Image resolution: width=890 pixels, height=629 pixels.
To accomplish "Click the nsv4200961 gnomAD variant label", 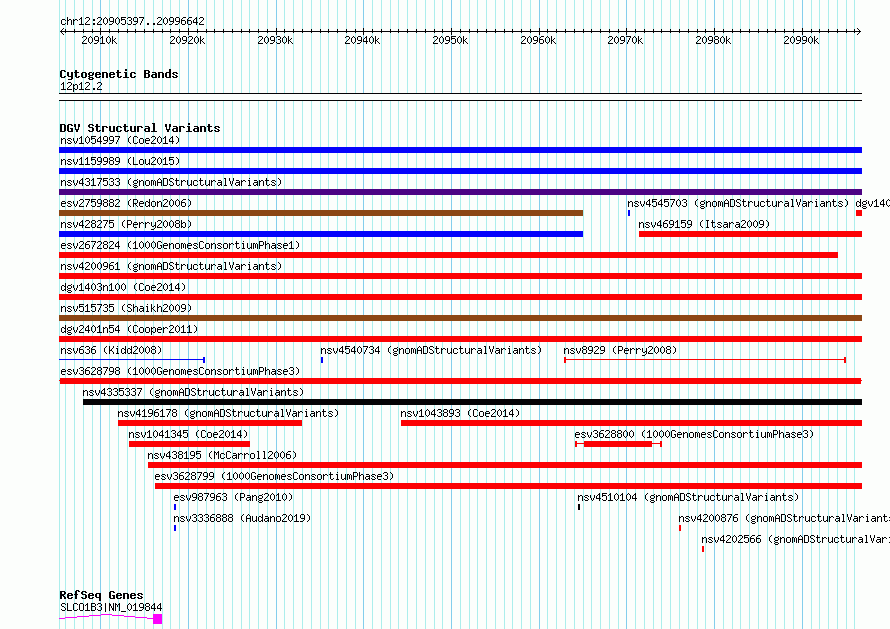I will pos(171,266).
